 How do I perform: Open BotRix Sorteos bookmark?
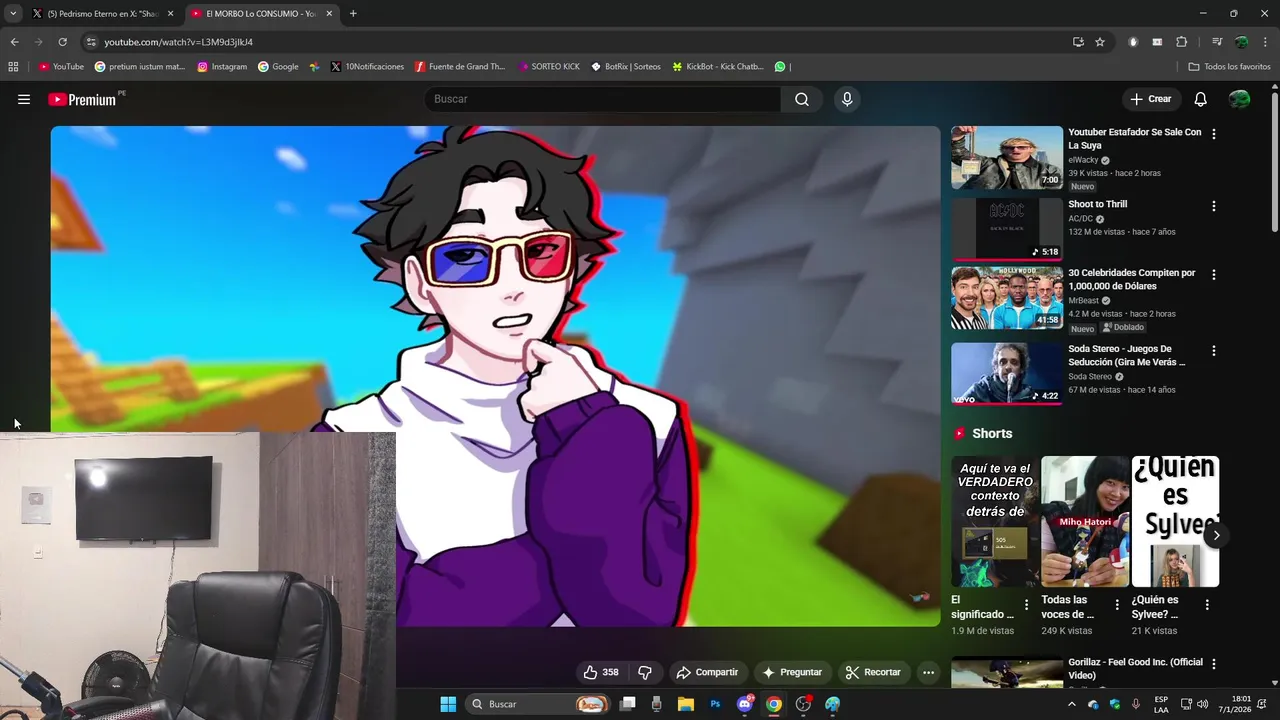[x=626, y=66]
